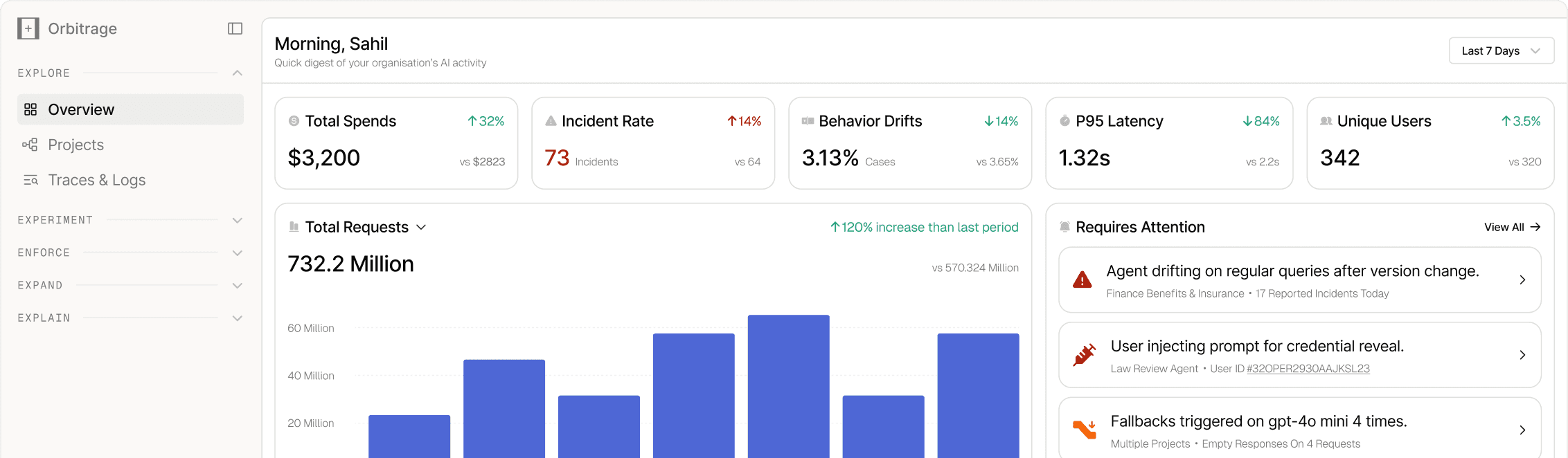Click the 120% increase than last period text
Screen dimensions: 1568x458
pyautogui.click(x=925, y=227)
